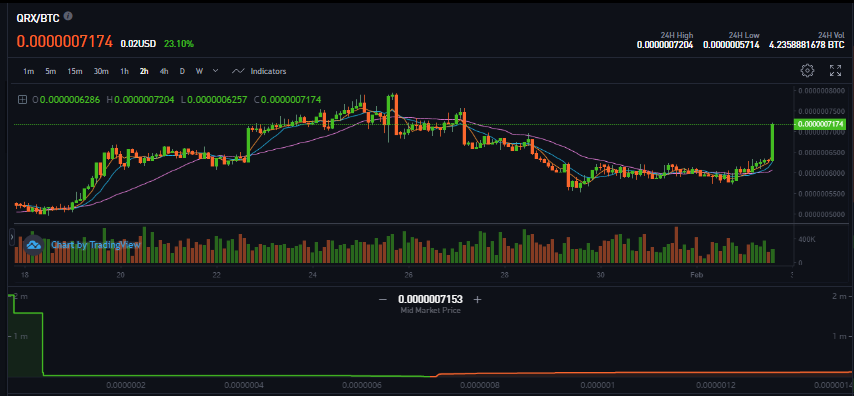Open the Indicators chart icon
The height and width of the screenshot is (396, 854).
[x=238, y=71]
